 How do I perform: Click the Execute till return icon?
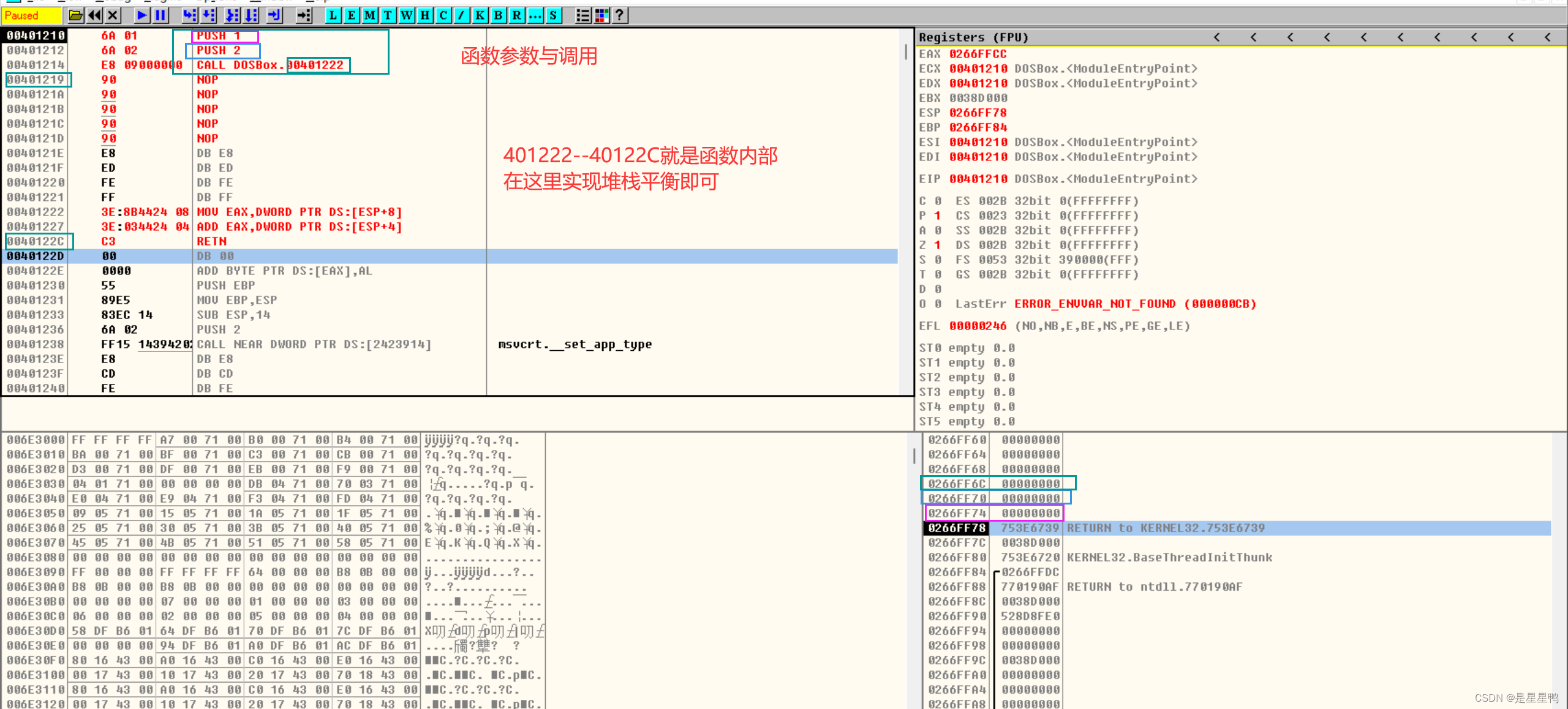(x=274, y=15)
